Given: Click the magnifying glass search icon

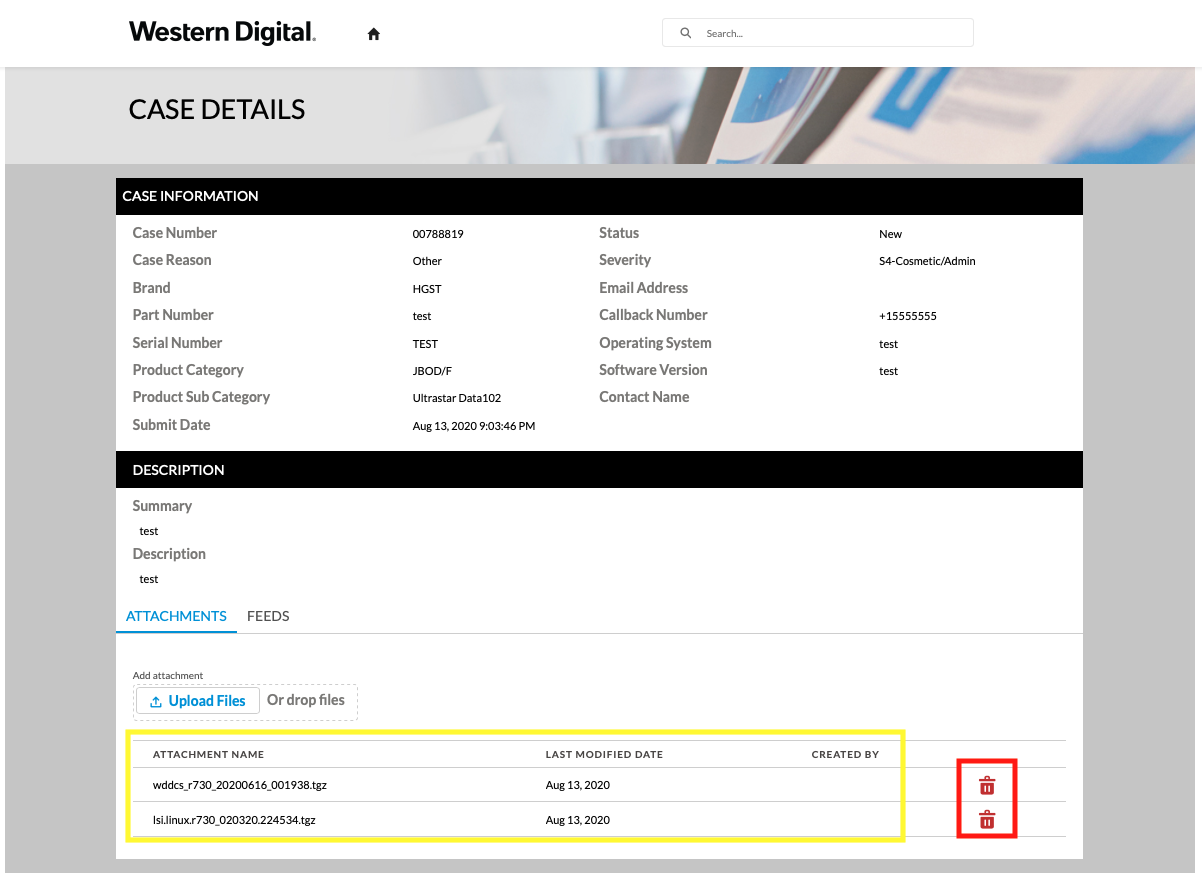Looking at the screenshot, I should pos(686,33).
